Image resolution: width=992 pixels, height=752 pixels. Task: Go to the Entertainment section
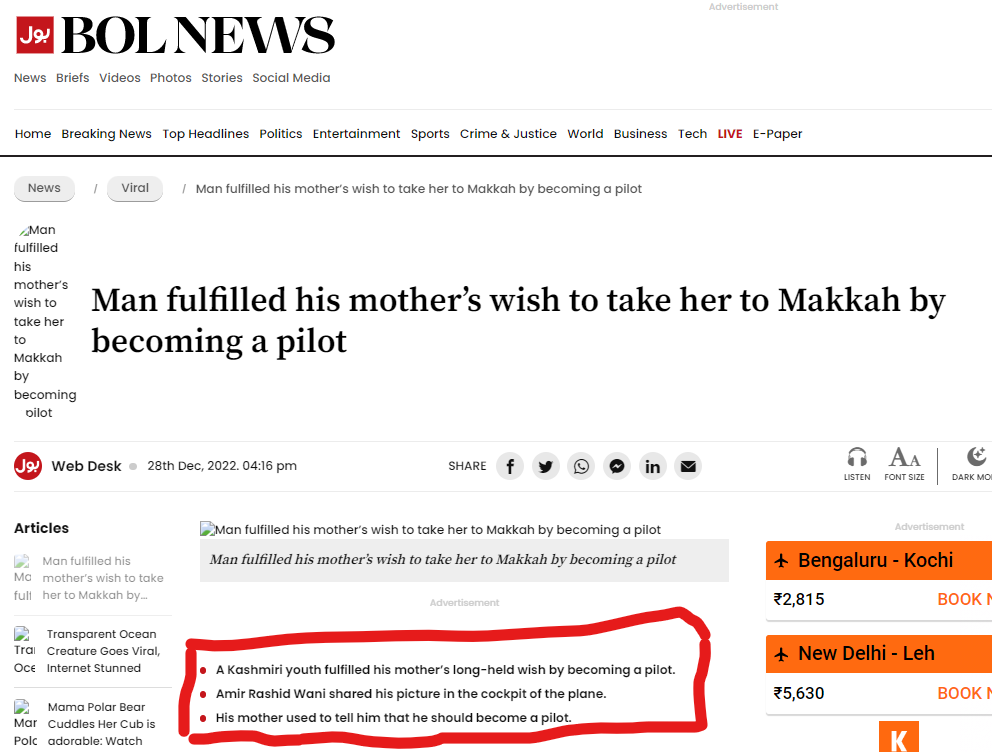point(356,134)
